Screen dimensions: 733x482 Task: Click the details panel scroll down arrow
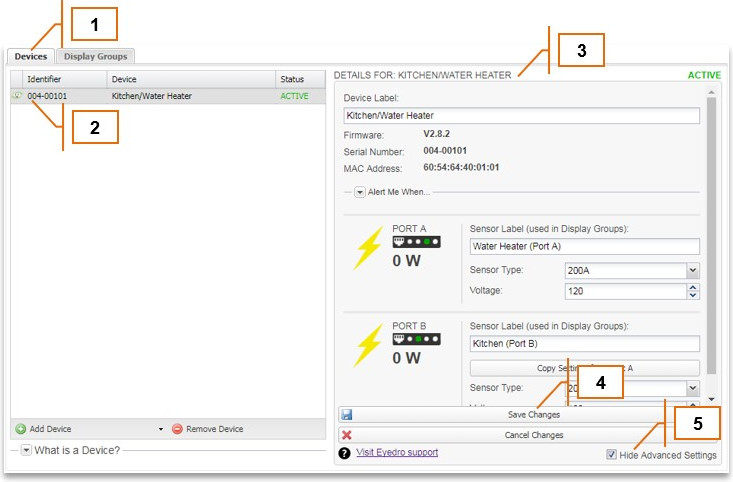pos(711,399)
